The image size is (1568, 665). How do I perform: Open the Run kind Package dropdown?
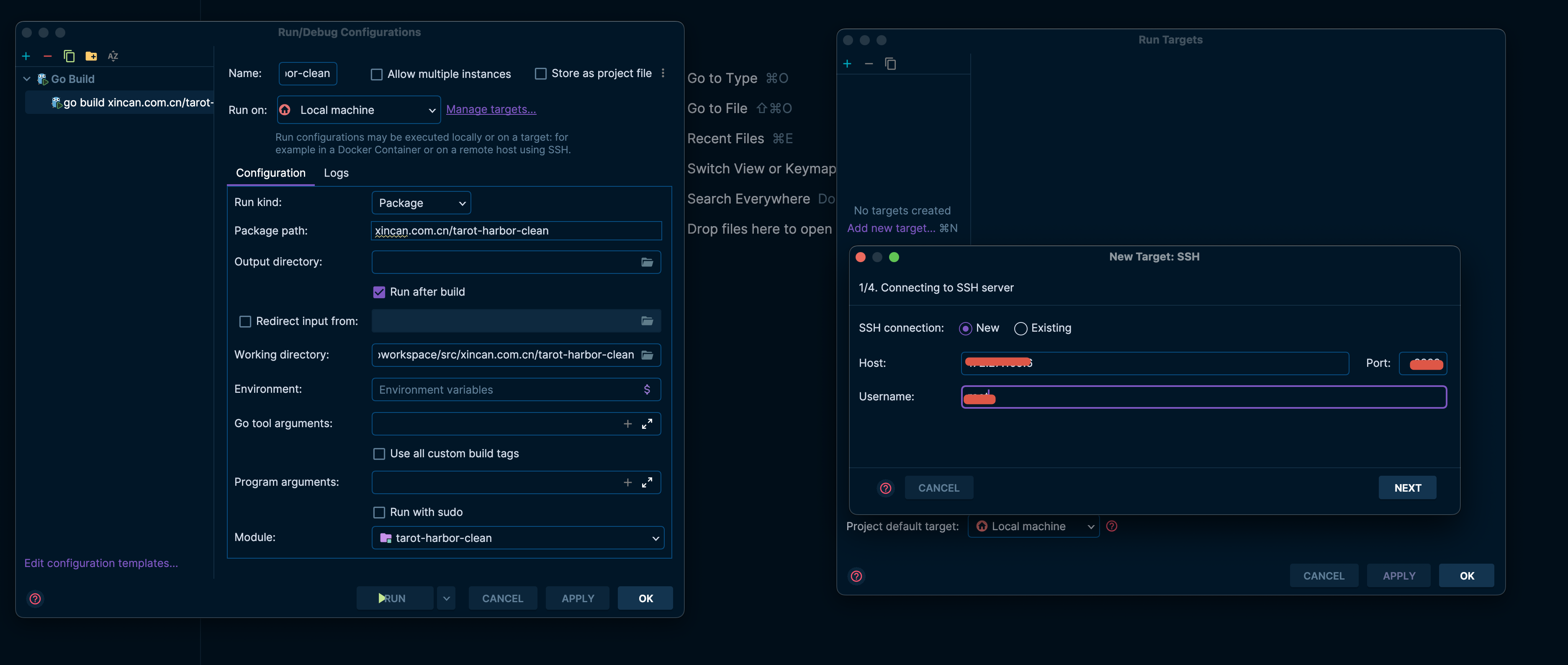coord(421,204)
